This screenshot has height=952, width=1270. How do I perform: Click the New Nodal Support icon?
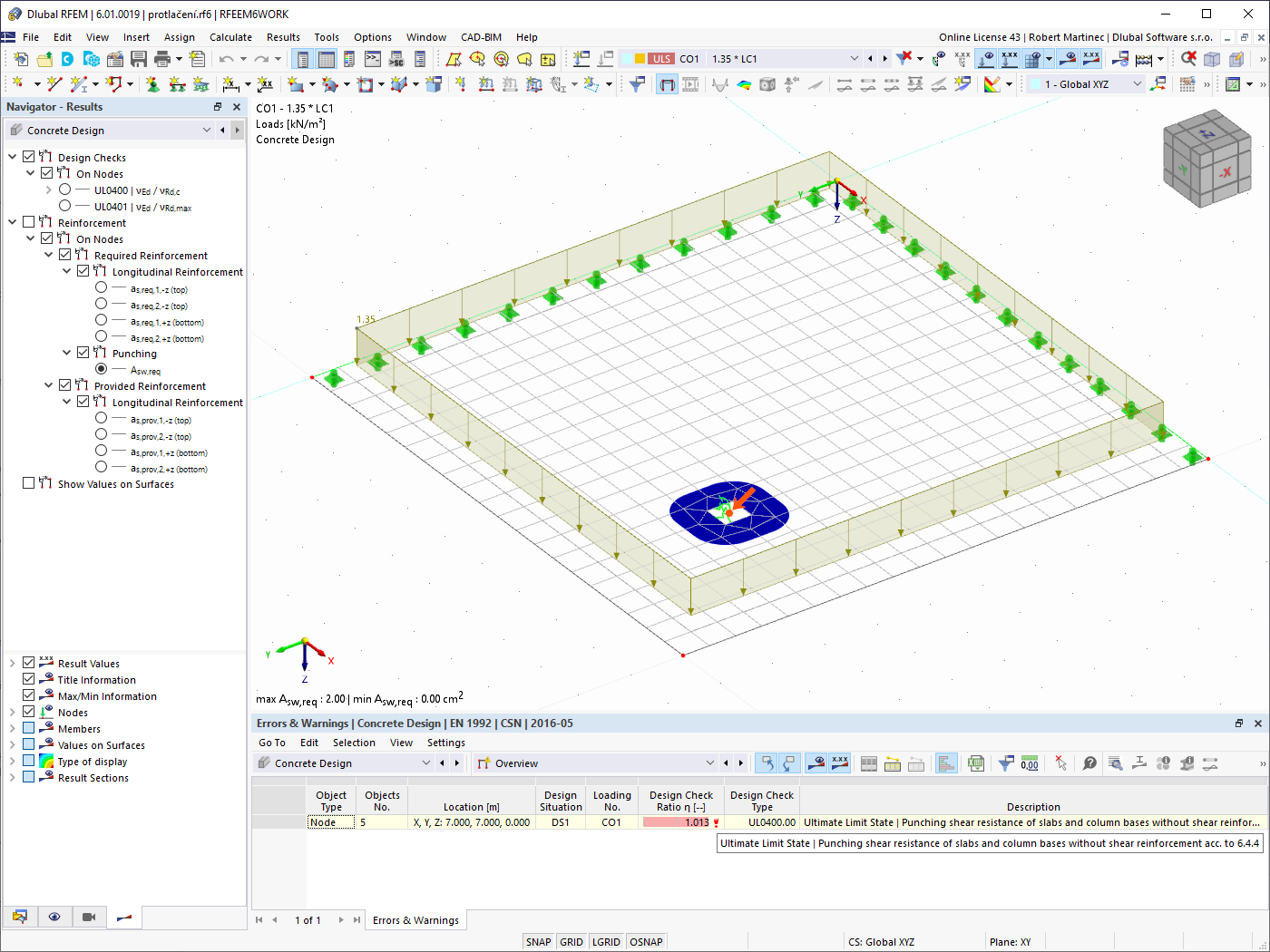(152, 84)
